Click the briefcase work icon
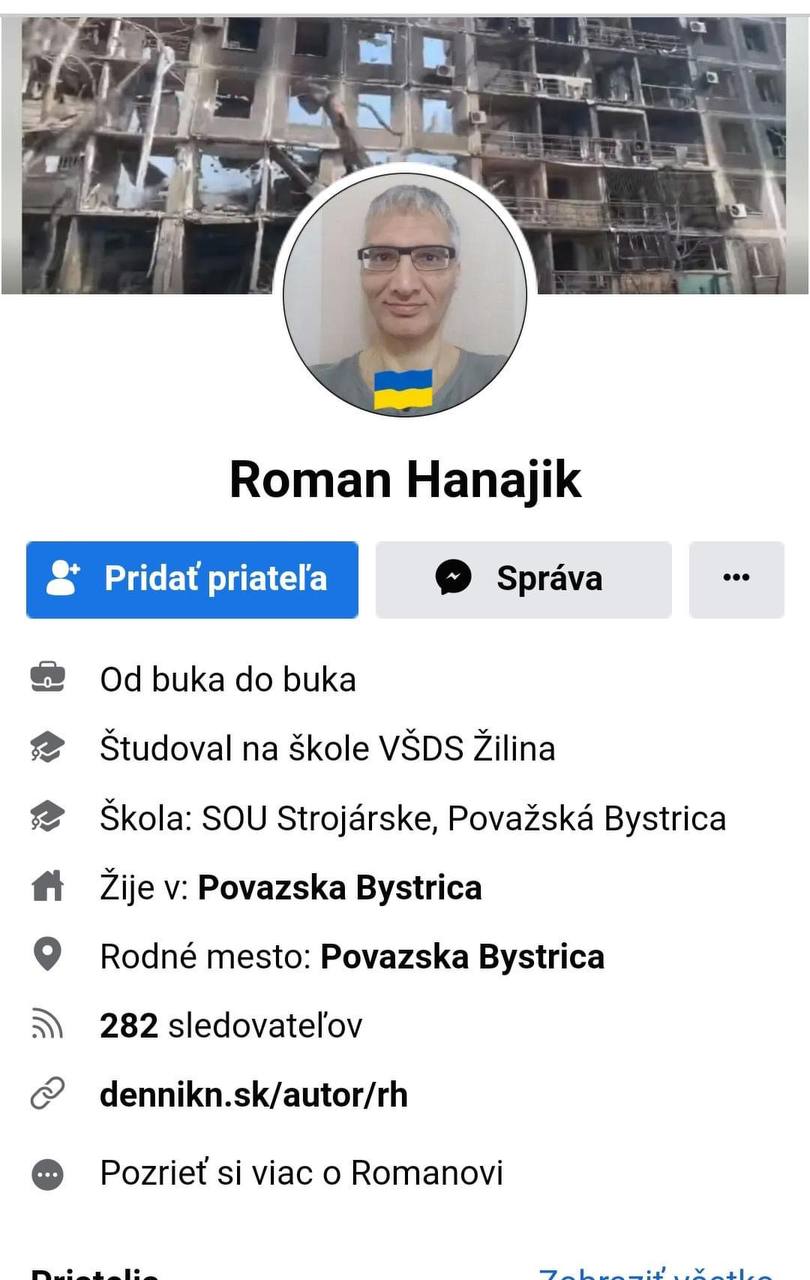Viewport: 810px width, 1280px height. click(x=47, y=679)
